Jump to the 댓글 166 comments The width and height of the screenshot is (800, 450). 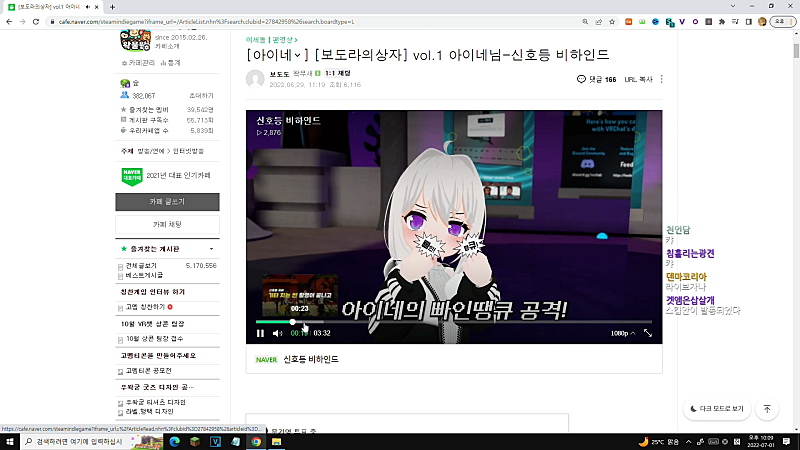[596, 80]
